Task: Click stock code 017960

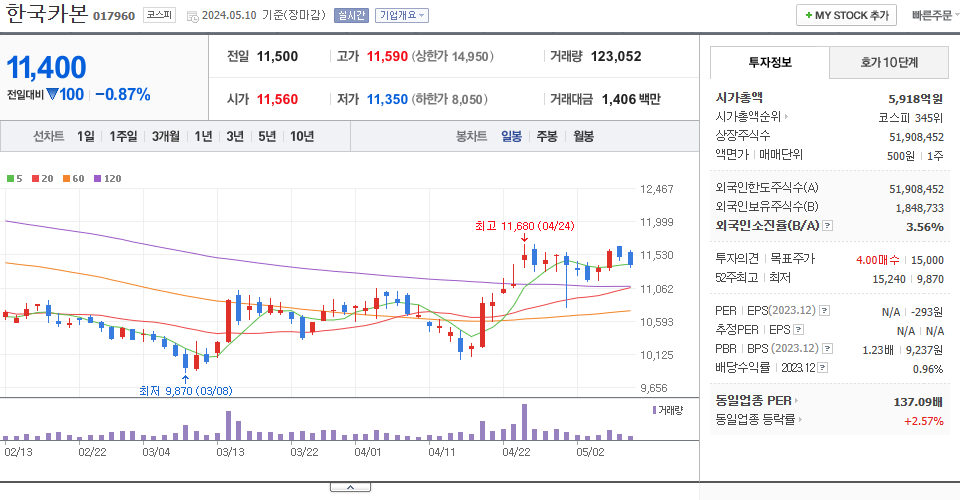Action: tap(114, 16)
